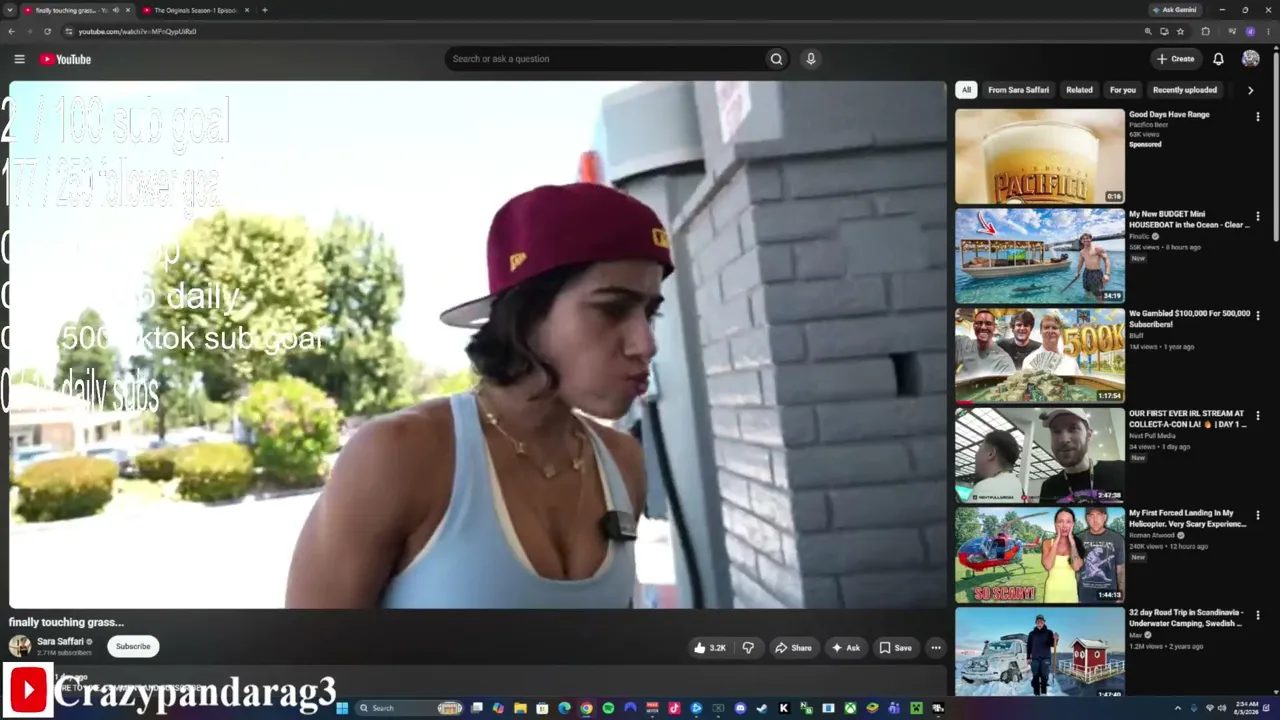Screen dimensions: 1280x720
Task: Like the video with thumbs up
Action: (x=710, y=648)
